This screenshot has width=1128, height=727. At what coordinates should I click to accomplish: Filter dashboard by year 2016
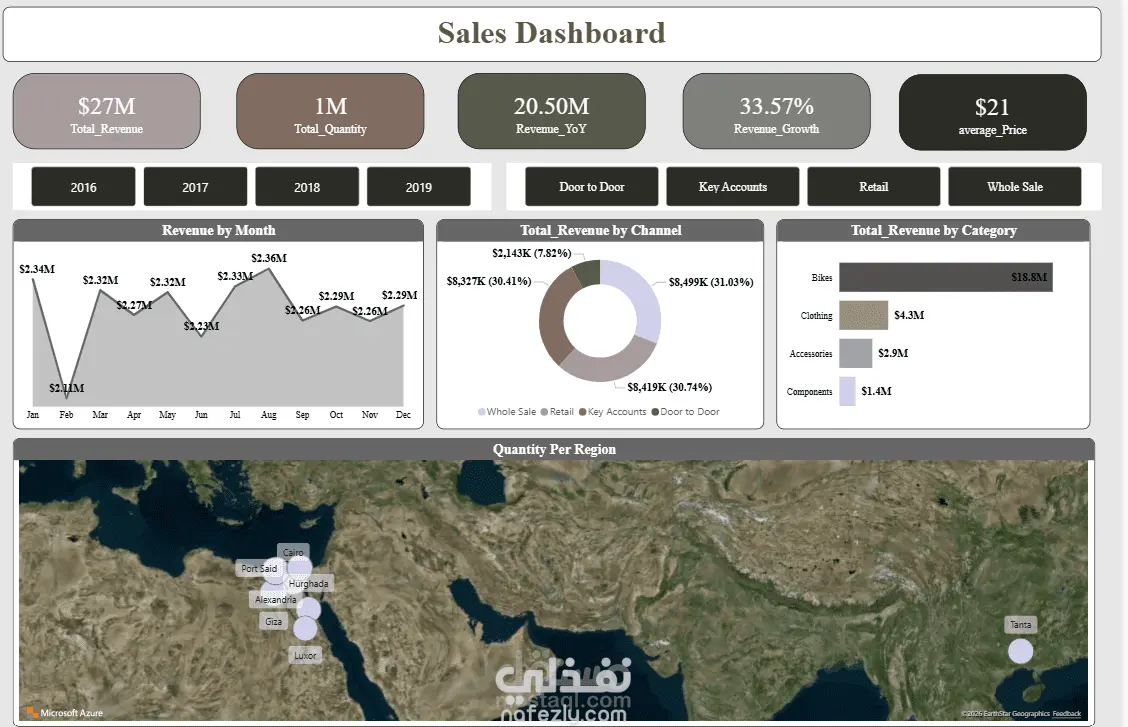pyautogui.click(x=83, y=187)
